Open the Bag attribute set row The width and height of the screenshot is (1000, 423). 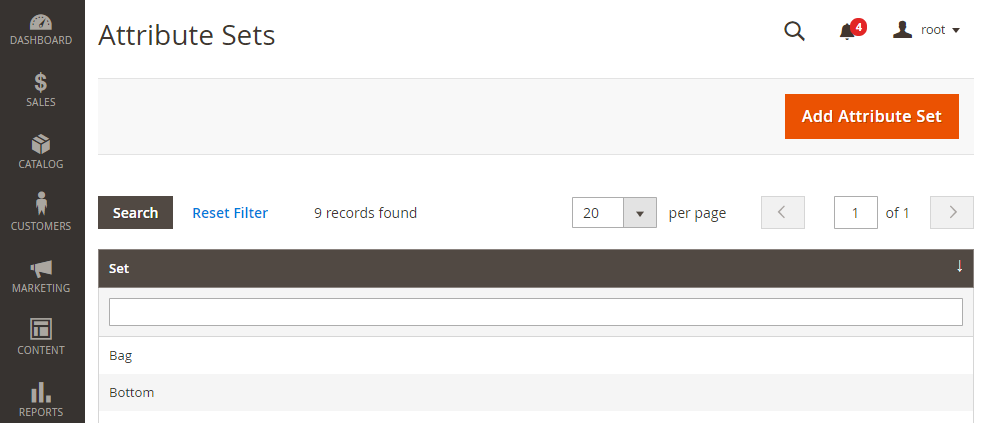[x=536, y=355]
